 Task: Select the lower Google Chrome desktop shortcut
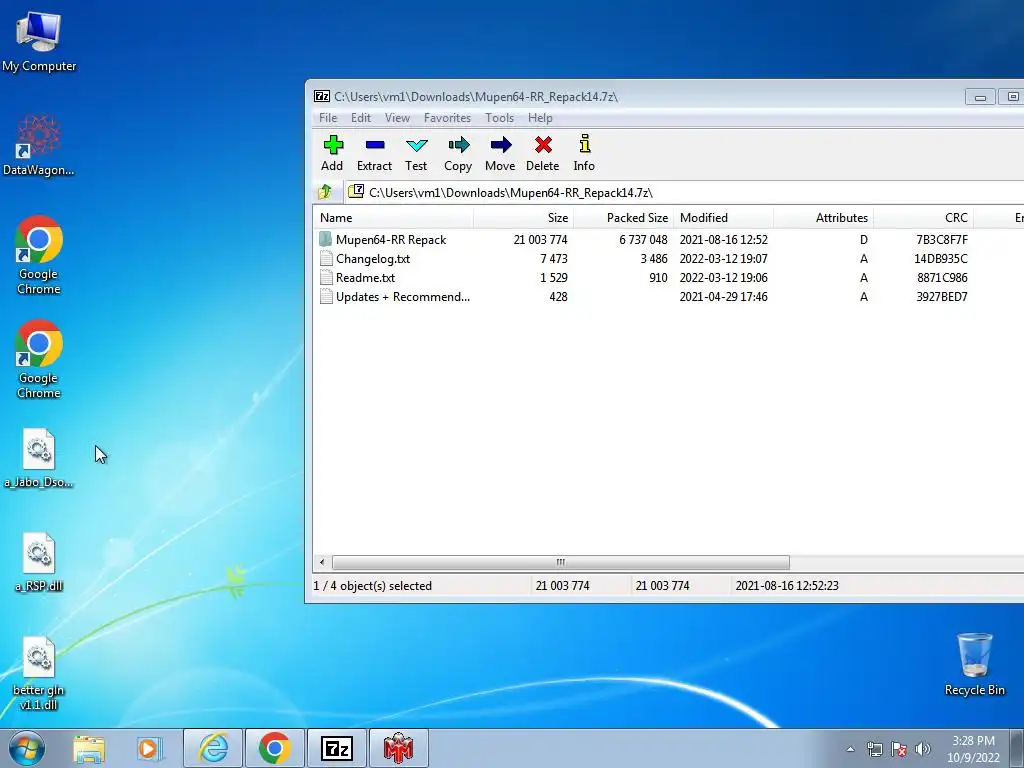[39, 359]
